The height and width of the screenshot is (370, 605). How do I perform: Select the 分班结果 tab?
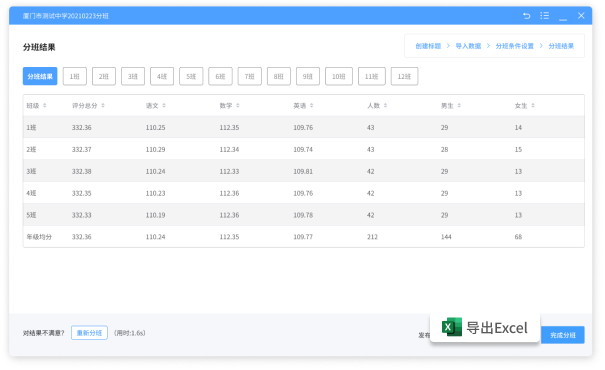(x=40, y=76)
